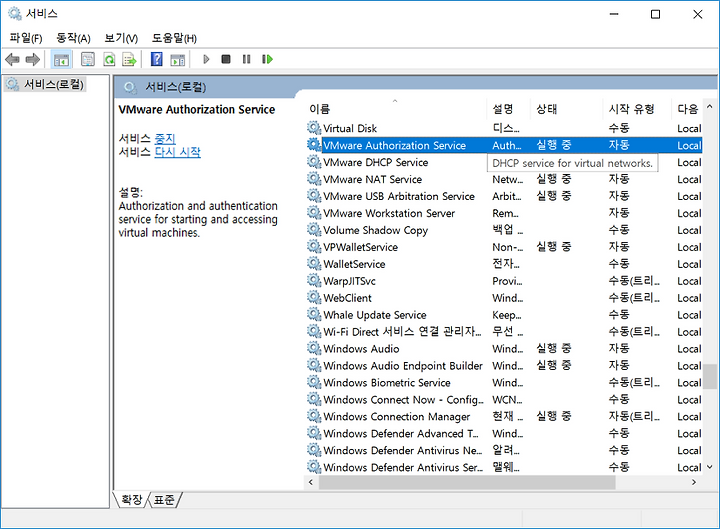
Task: Open the 도움말(H) menu
Action: point(174,38)
